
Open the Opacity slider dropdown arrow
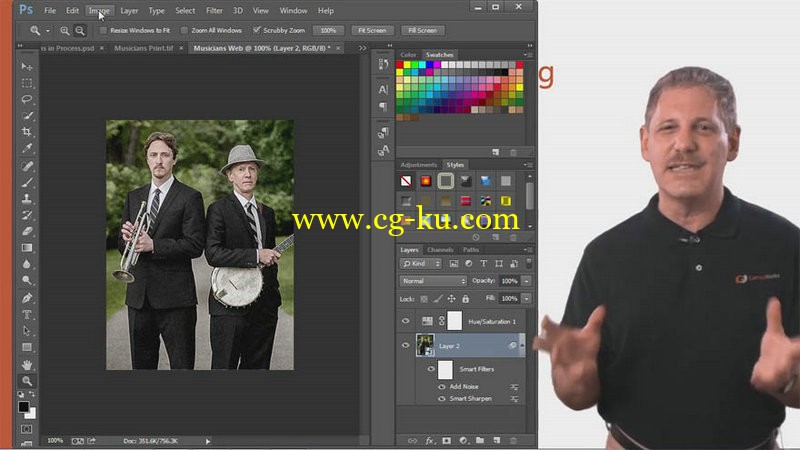point(527,281)
